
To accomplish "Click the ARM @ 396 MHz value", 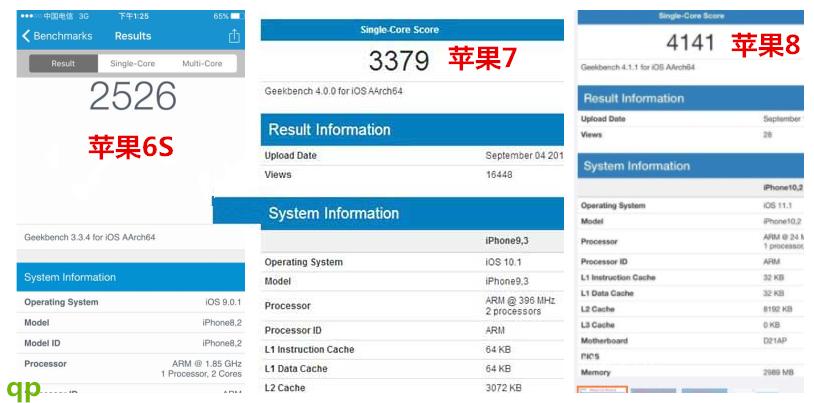I will (x=520, y=300).
